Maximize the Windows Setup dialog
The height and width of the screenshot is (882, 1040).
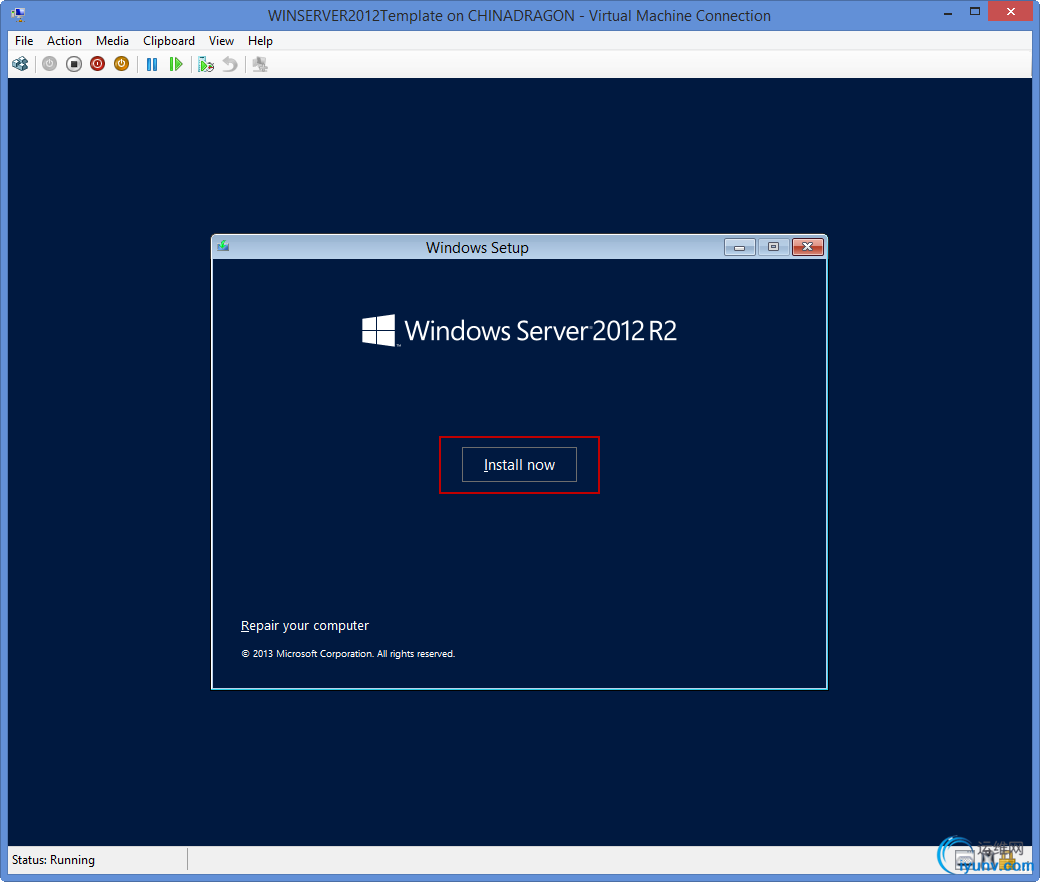click(x=773, y=247)
